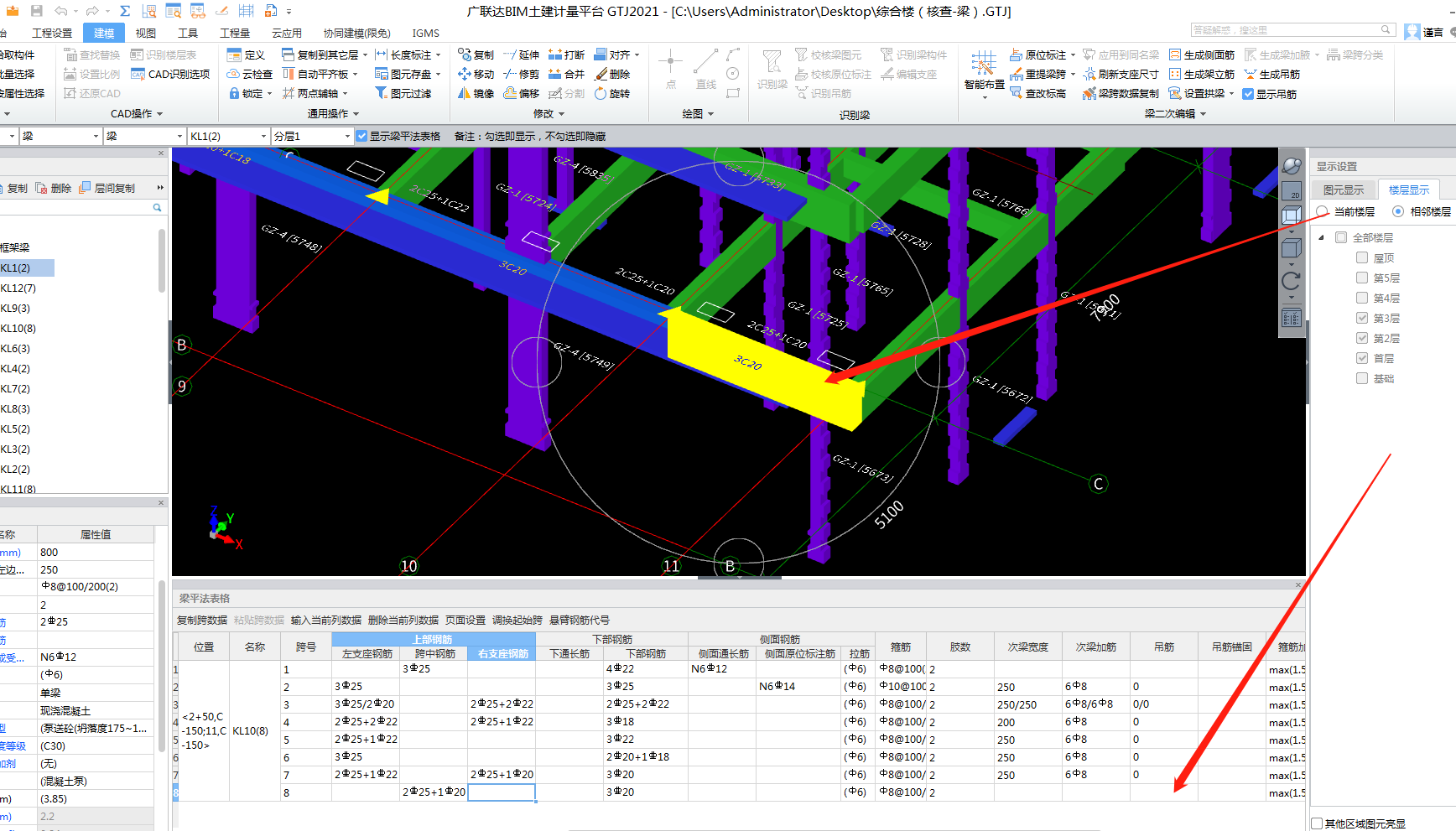
Task: Select 相邻楼层 radio button
Action: click(x=1398, y=211)
